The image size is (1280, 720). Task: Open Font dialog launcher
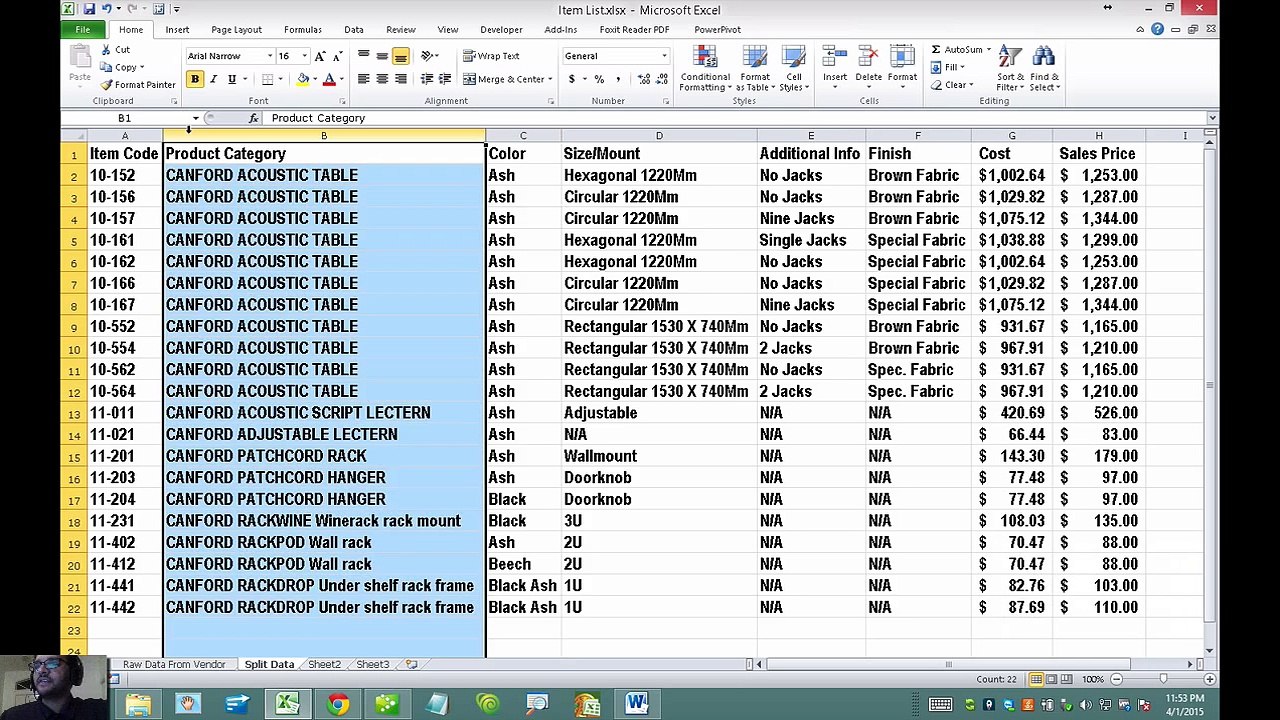pos(340,101)
